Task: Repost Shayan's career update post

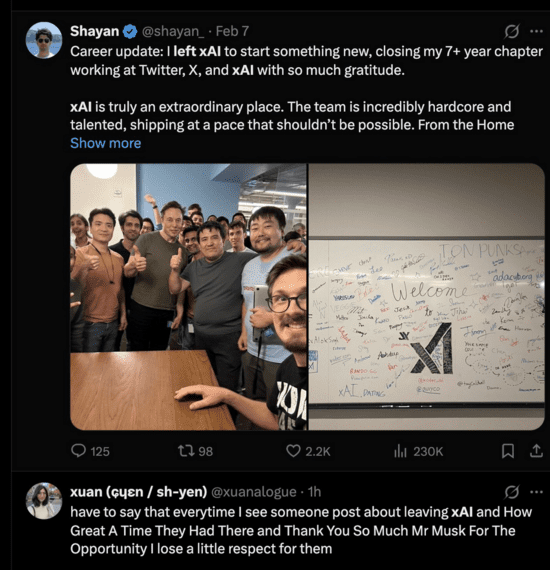Action: click(196, 451)
